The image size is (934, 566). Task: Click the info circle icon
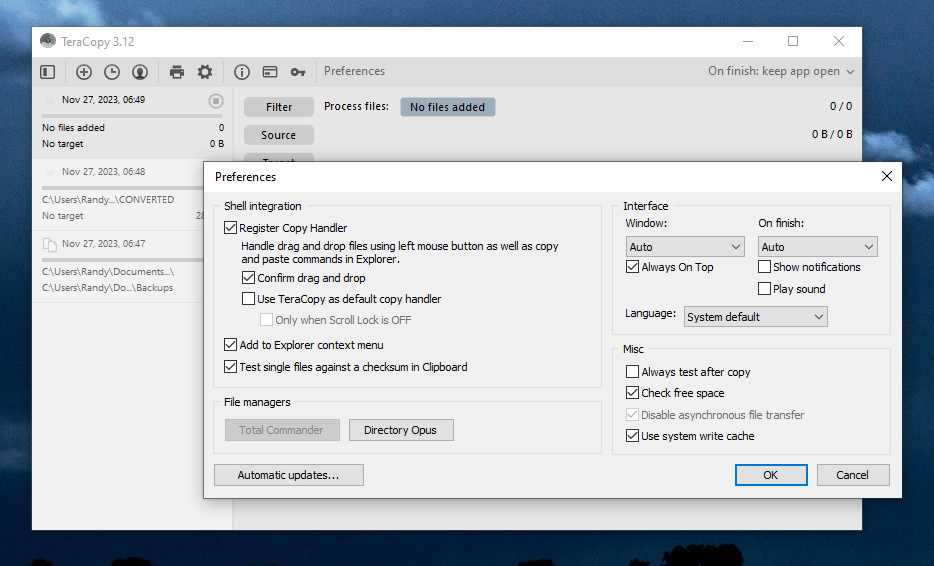coord(241,72)
